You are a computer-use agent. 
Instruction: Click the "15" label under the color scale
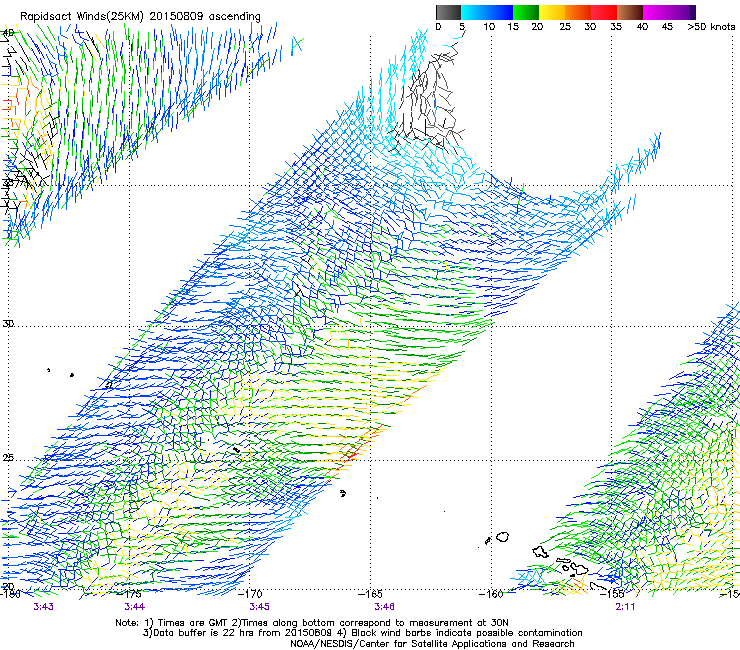click(x=513, y=26)
